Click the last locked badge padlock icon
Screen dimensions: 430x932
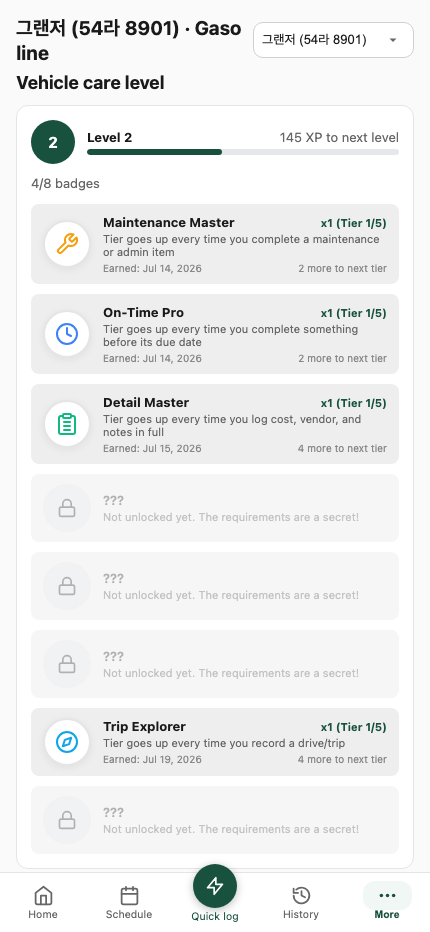tap(67, 820)
